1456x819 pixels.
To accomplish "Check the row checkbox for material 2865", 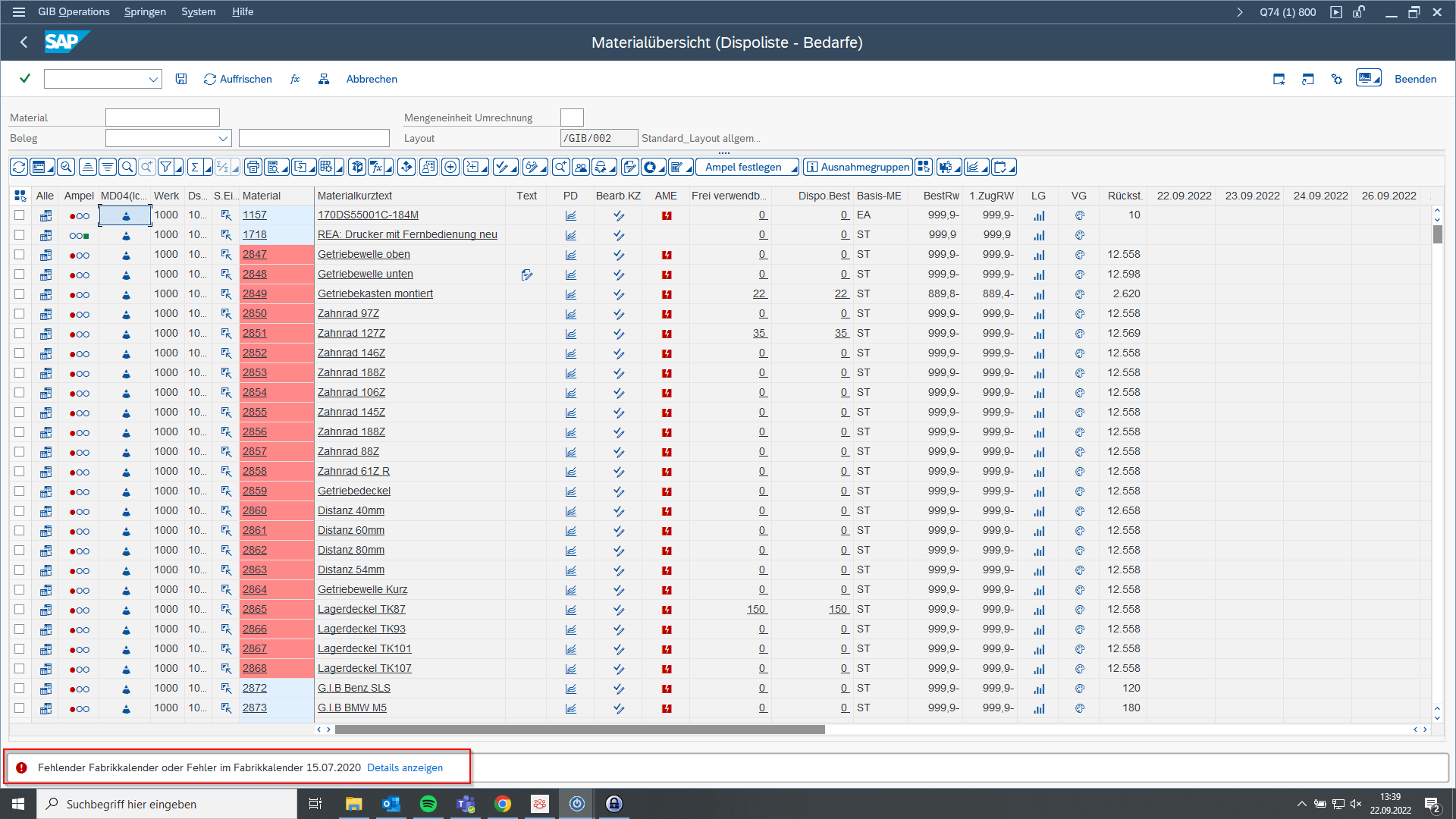I will [20, 610].
